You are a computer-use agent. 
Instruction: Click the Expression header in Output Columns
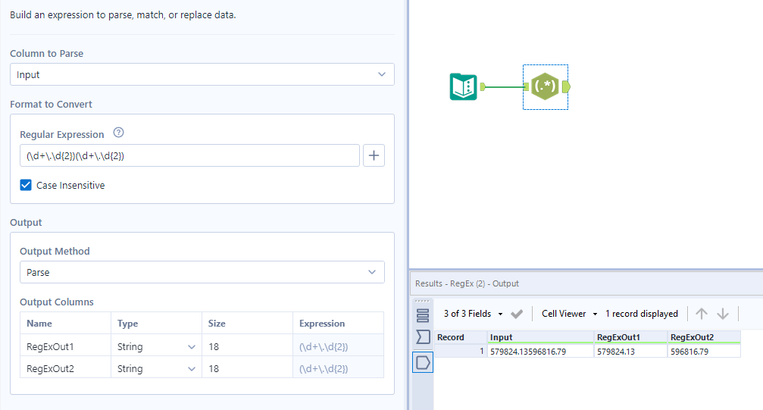[x=338, y=323]
